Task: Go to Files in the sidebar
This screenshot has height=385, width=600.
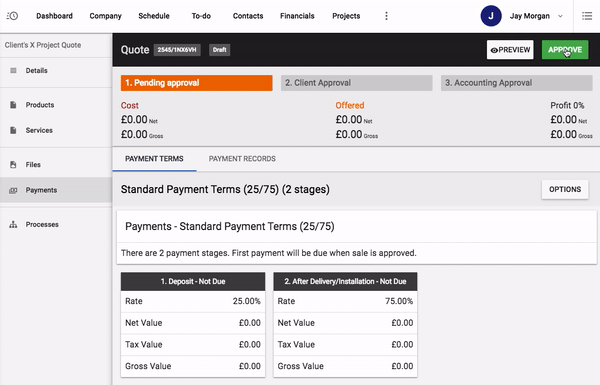Action: pyautogui.click(x=56, y=165)
